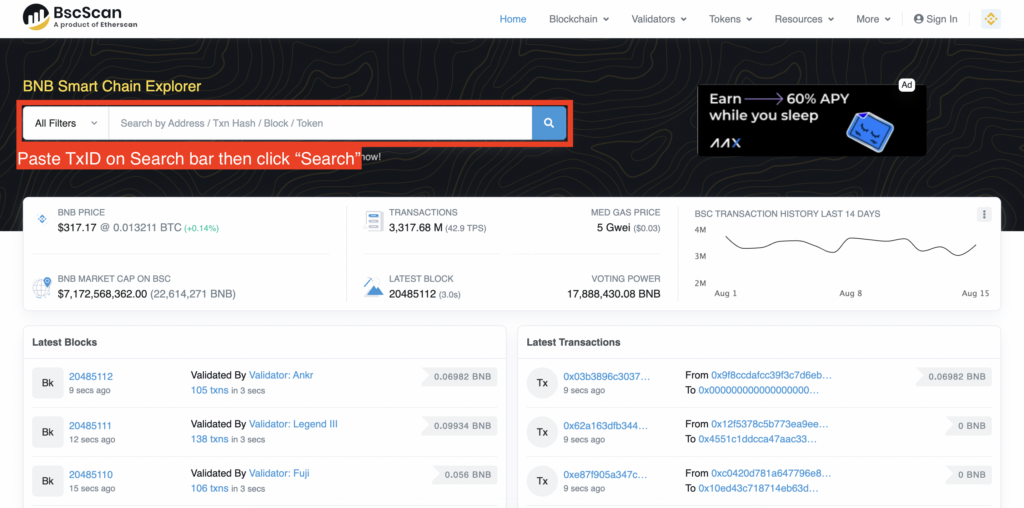Click the Bk icon for block 20485111

pos(48,432)
